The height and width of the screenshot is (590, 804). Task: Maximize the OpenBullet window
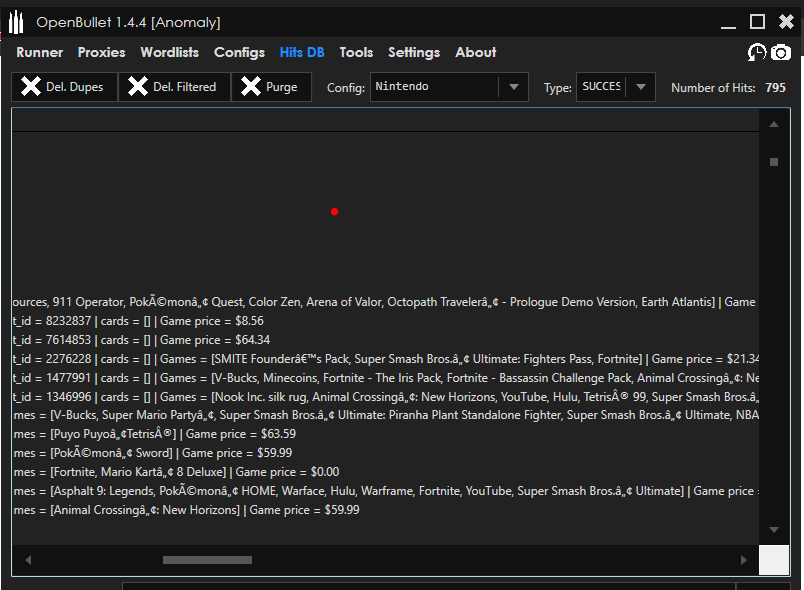[757, 22]
